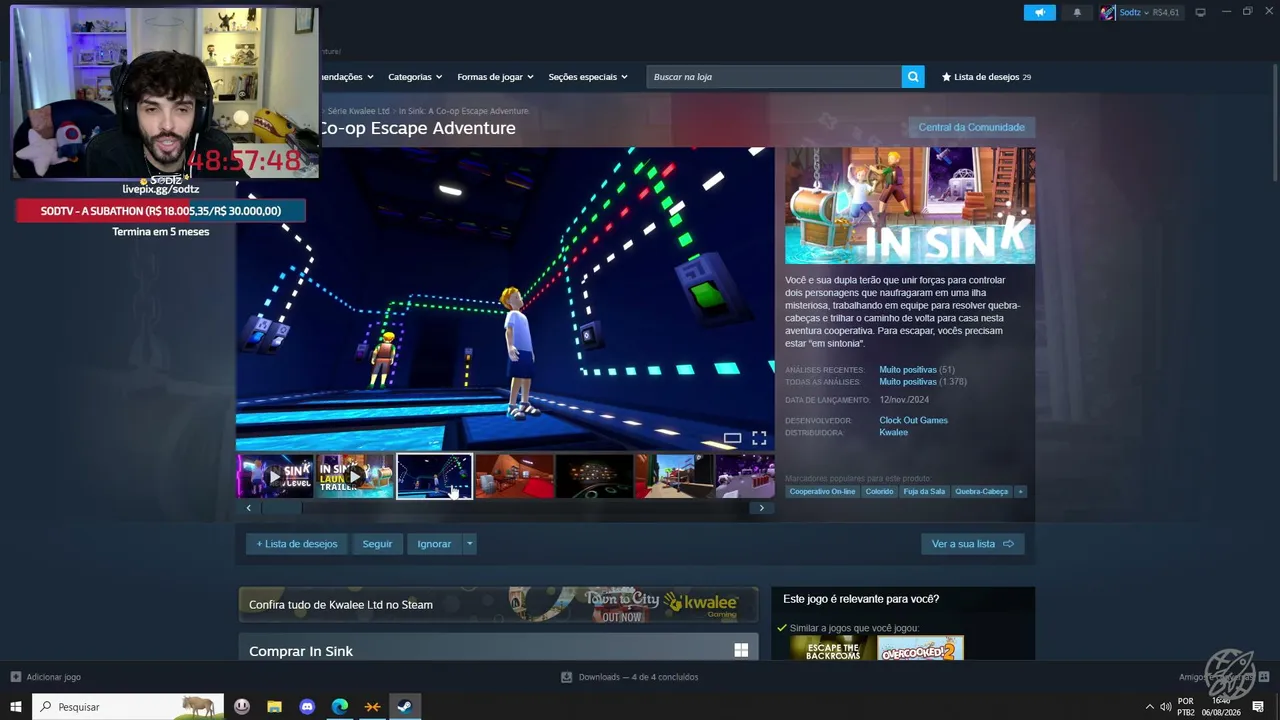Click the Ignorar button
The image size is (1280, 720).
434,544
